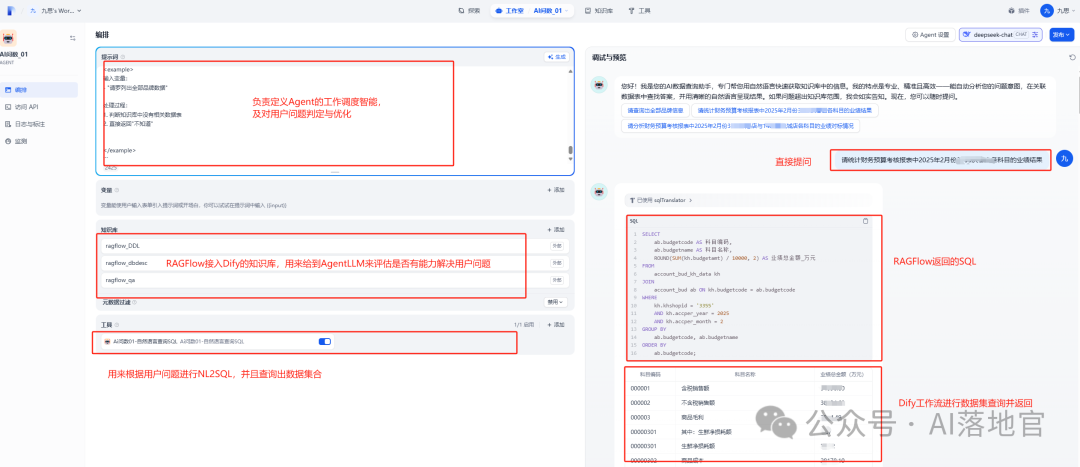
Task: Open the 发布 (Publish) dropdown
Action: point(1061,34)
